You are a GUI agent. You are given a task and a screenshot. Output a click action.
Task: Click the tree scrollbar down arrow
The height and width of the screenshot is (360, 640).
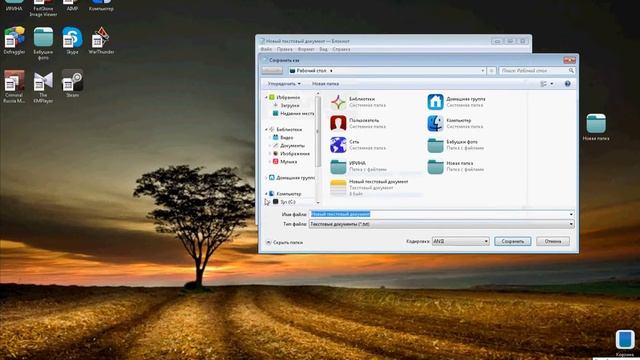[318, 203]
